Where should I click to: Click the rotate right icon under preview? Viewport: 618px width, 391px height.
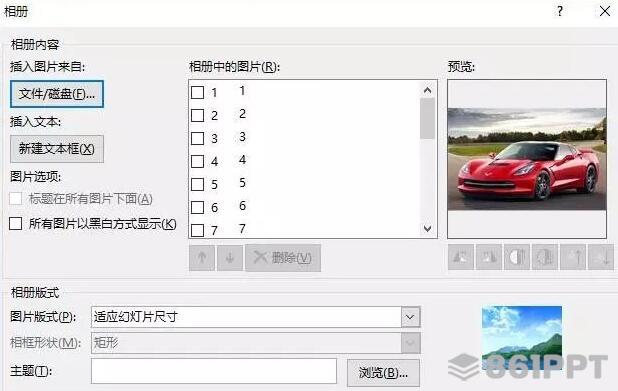point(489,257)
